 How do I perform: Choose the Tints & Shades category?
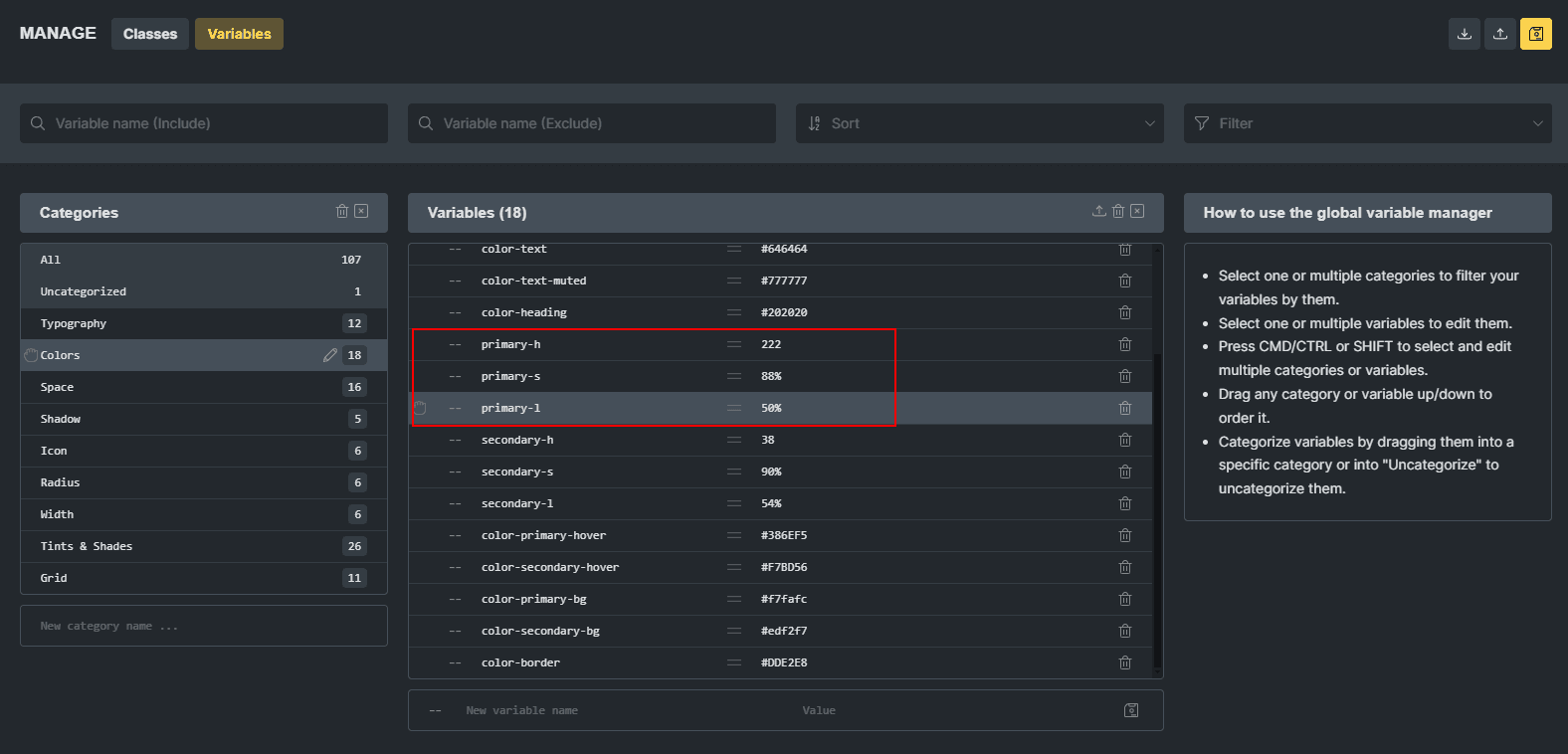87,546
